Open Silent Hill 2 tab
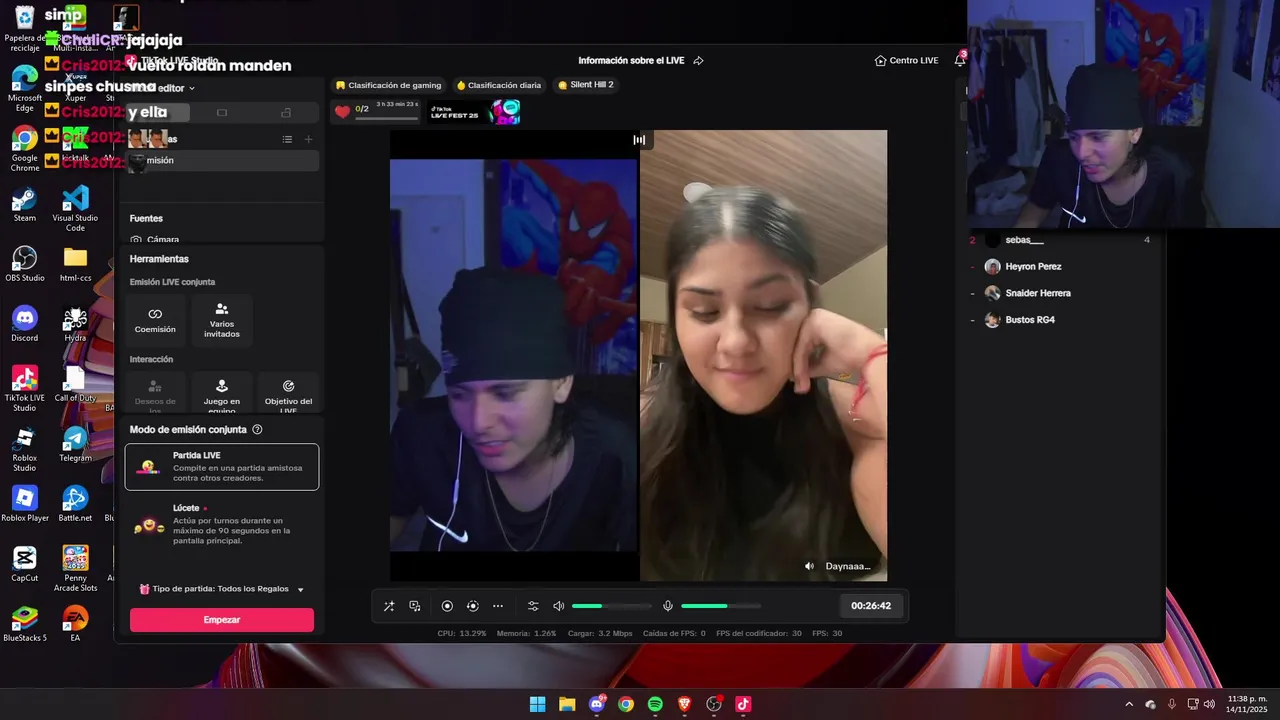The width and height of the screenshot is (1280, 720). [586, 85]
